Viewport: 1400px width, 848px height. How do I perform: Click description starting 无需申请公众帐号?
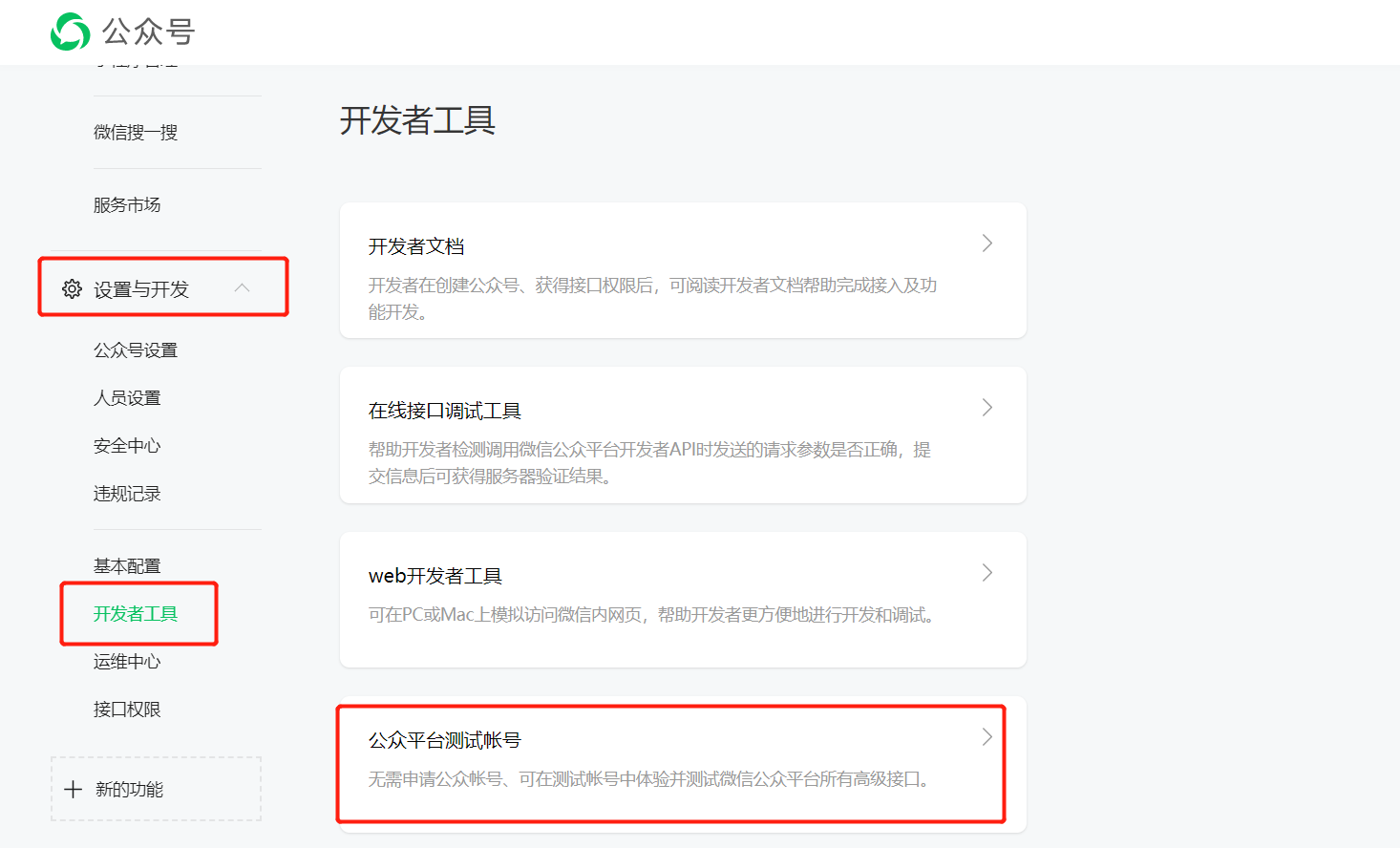tap(649, 778)
